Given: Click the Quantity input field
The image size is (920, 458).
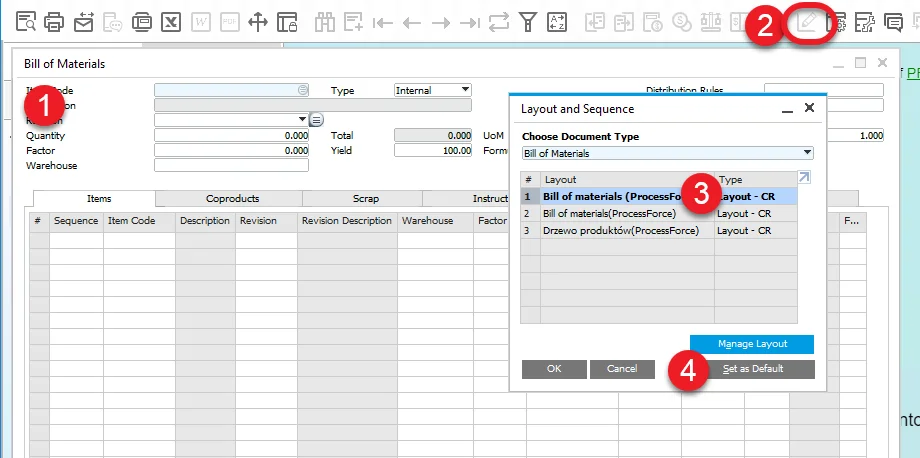Looking at the screenshot, I should point(231,135).
